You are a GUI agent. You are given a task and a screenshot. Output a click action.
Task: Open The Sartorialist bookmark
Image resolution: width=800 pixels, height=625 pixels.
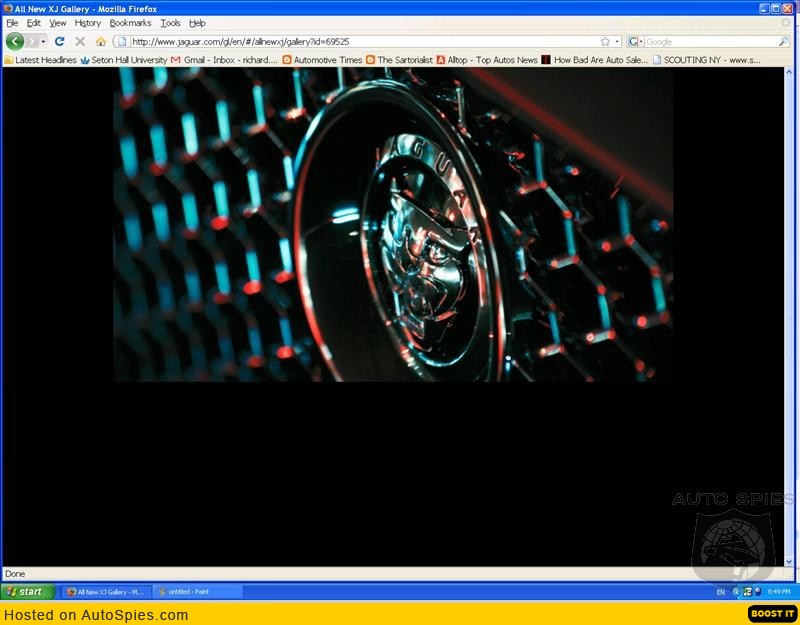pos(399,60)
